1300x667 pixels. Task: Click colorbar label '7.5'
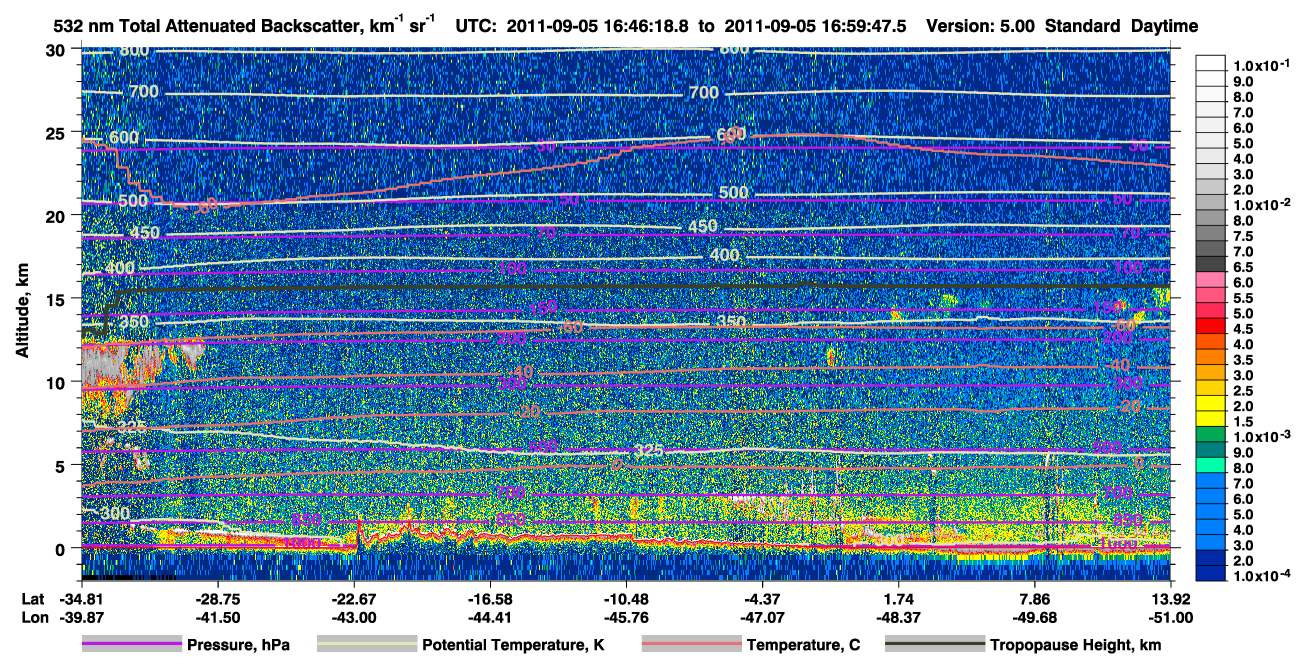[x=1243, y=236]
